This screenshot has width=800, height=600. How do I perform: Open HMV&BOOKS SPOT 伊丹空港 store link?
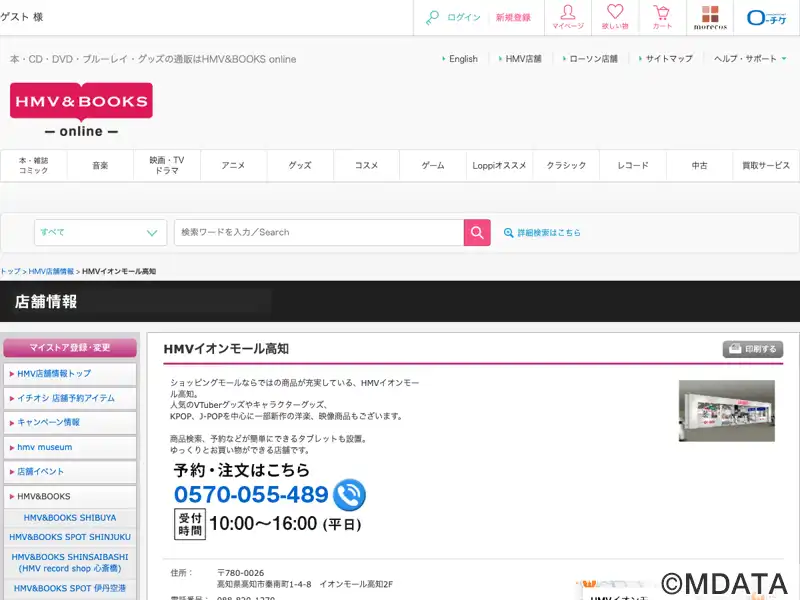(70, 588)
